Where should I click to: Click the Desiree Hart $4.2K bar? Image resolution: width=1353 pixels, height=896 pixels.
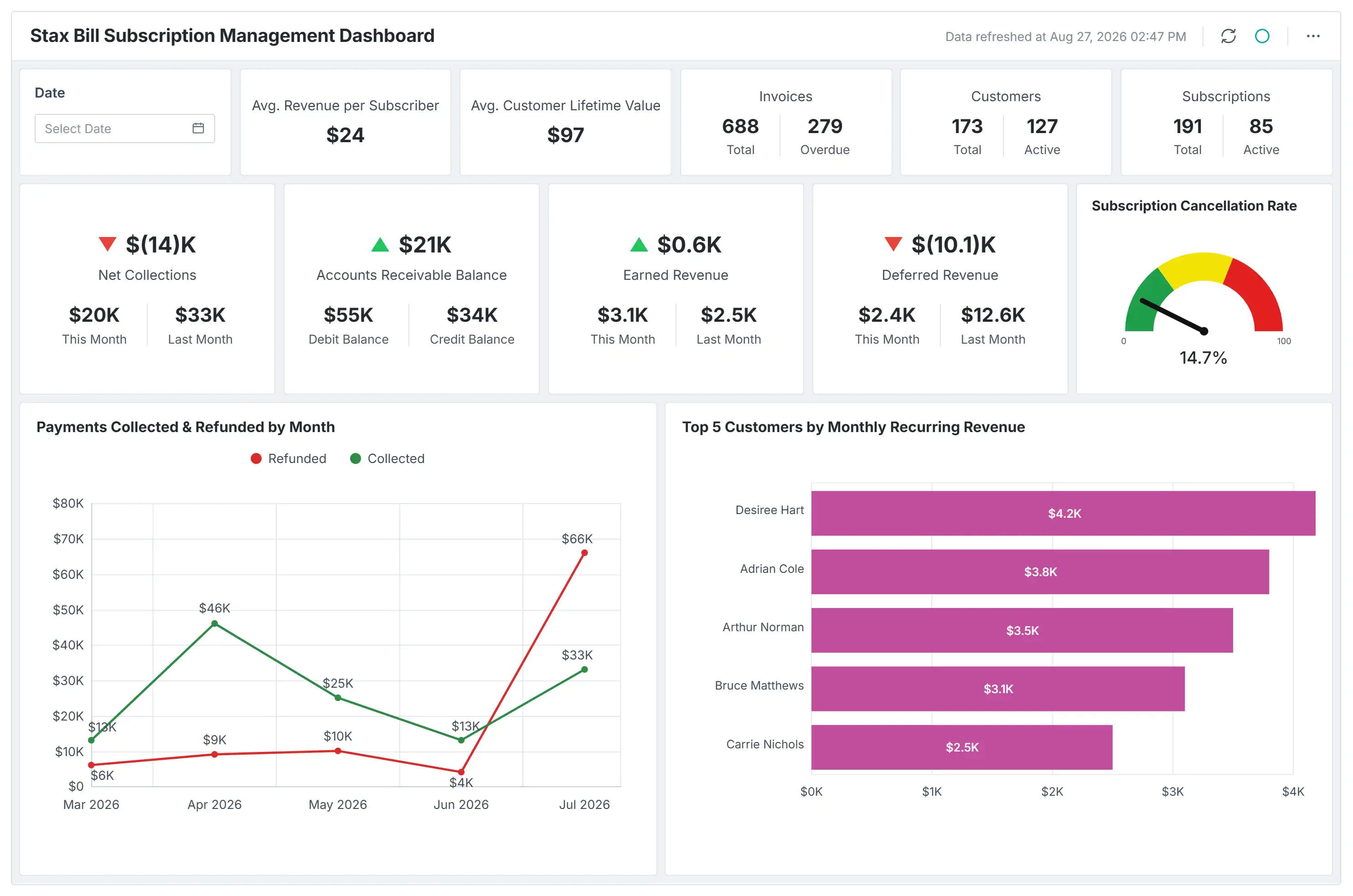[1063, 513]
